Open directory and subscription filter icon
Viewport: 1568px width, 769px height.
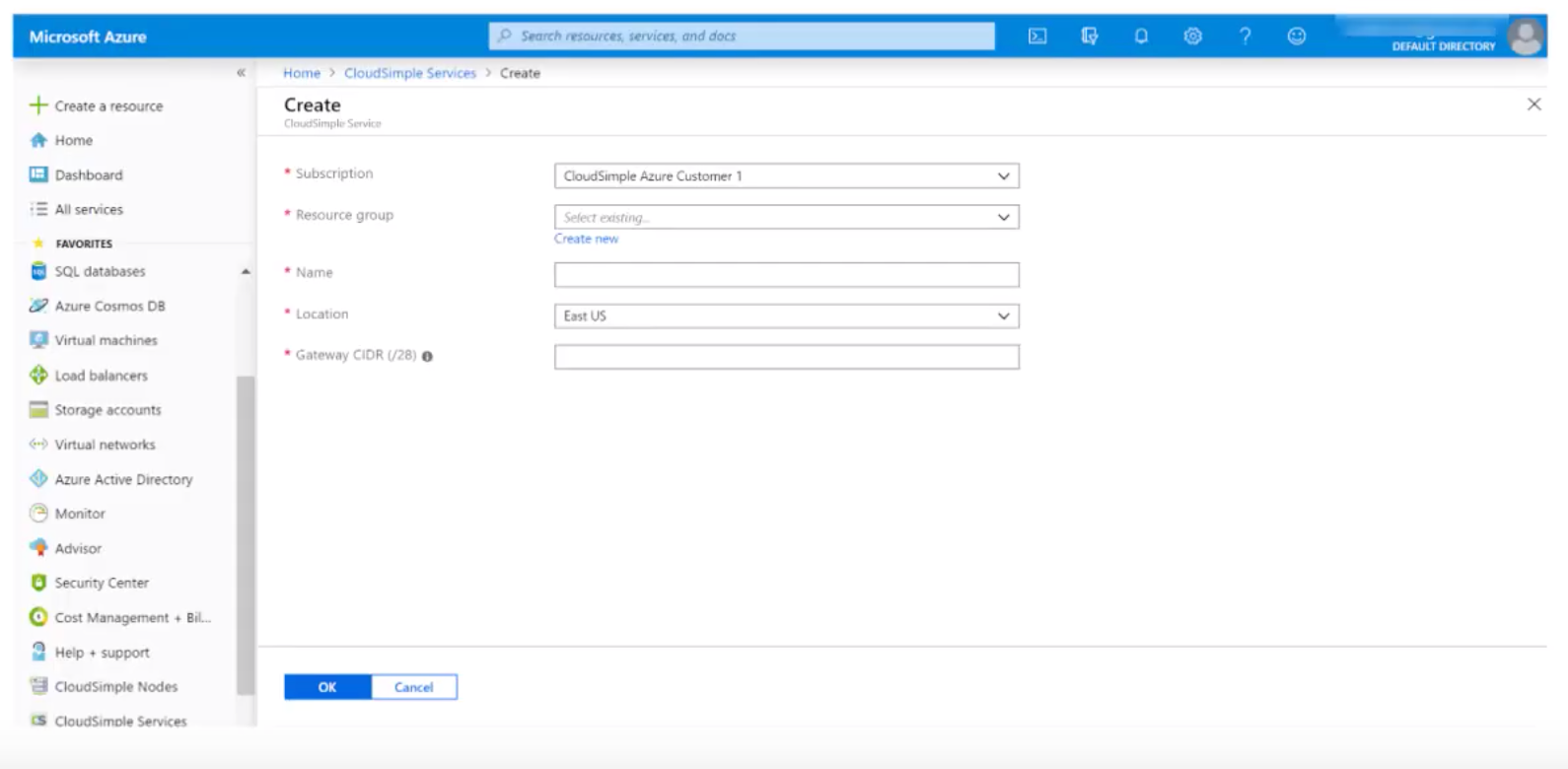[1090, 36]
